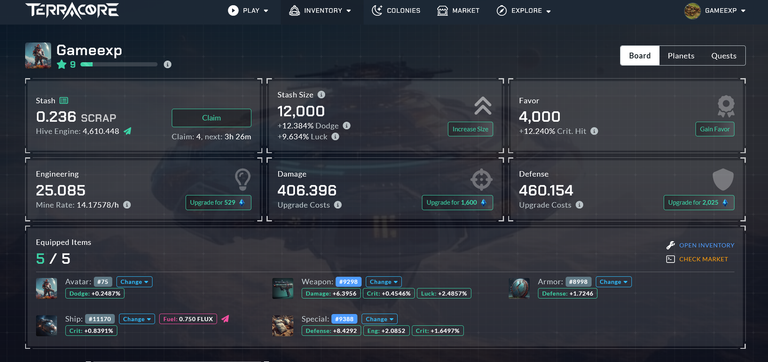This screenshot has height=362, width=768.
Task: Click the Increase Size button
Action: [x=470, y=129]
